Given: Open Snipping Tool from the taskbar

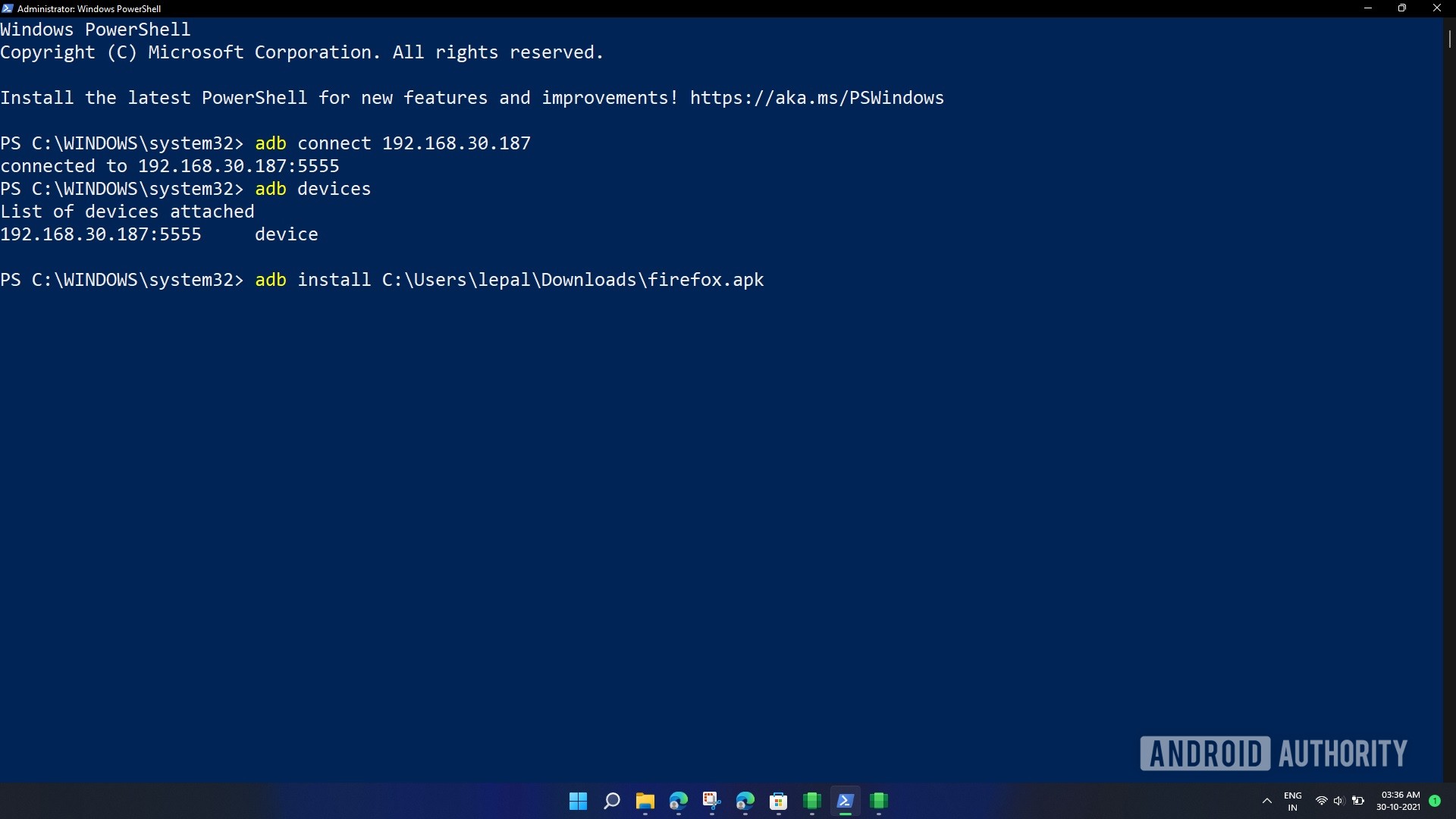Looking at the screenshot, I should tap(711, 801).
